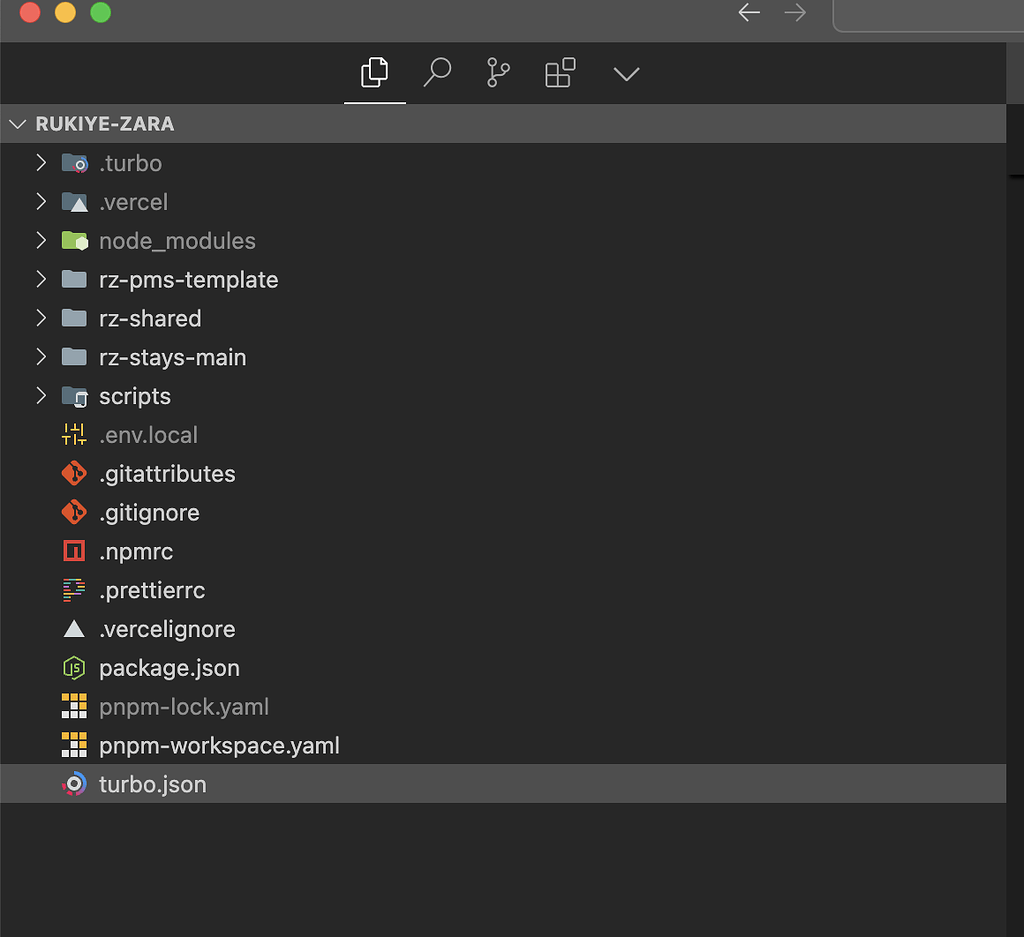Open the Source Control view icon
This screenshot has height=937, width=1024.
[497, 72]
